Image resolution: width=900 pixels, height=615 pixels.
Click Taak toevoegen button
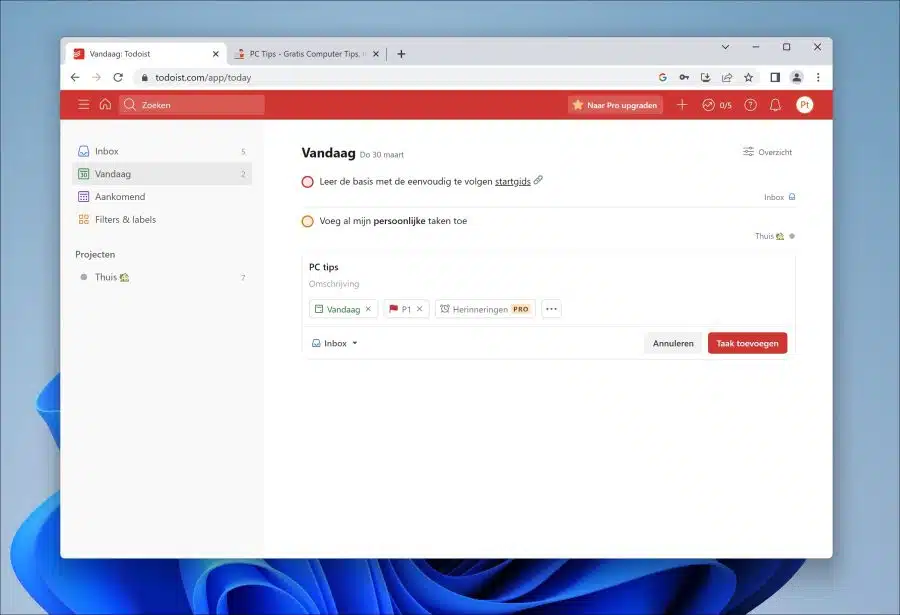747,343
